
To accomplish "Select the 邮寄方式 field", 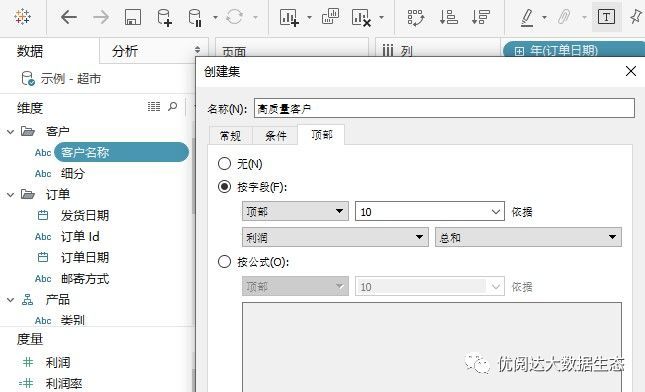I will pyautogui.click(x=85, y=279).
